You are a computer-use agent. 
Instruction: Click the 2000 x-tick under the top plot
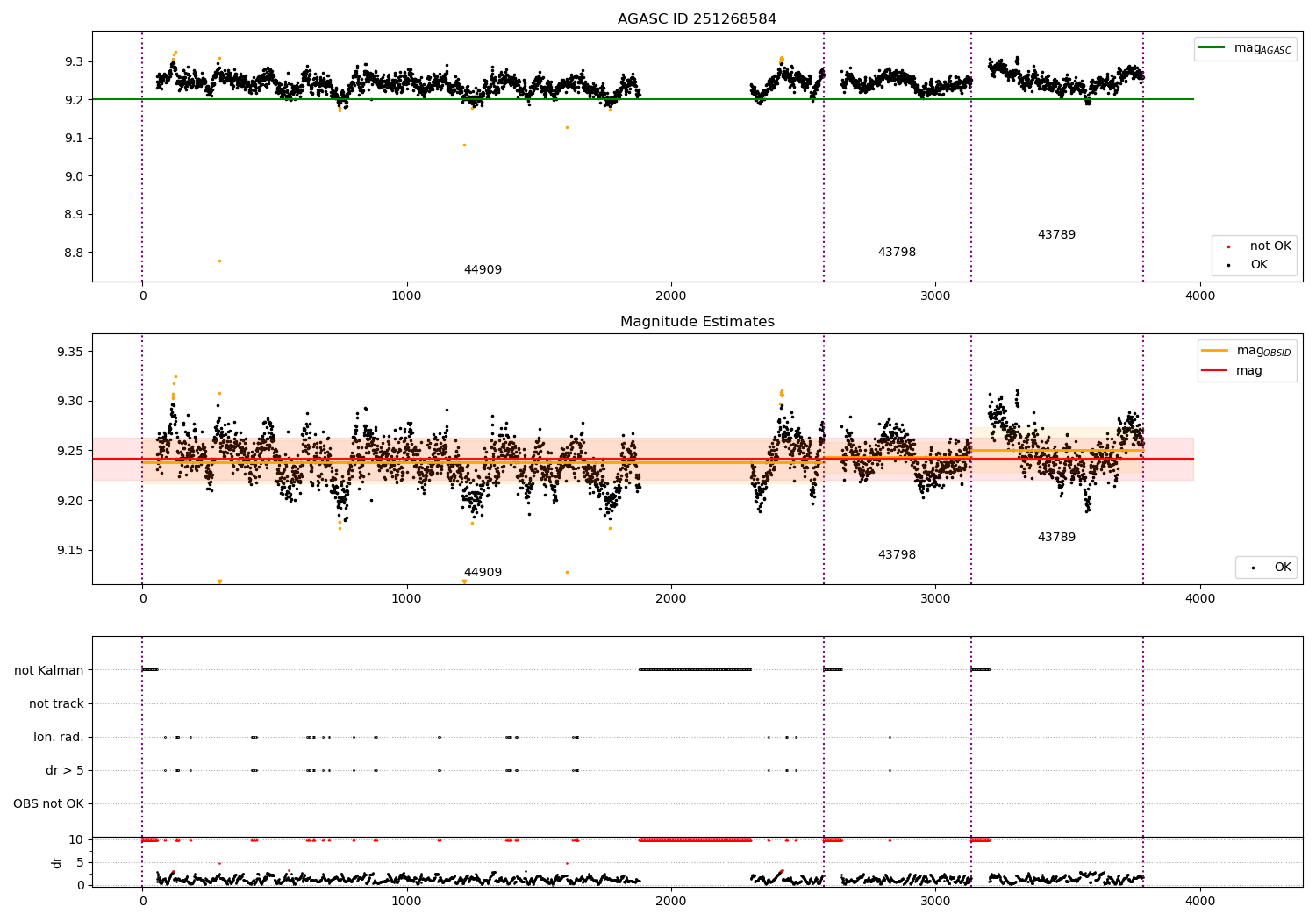coord(671,296)
